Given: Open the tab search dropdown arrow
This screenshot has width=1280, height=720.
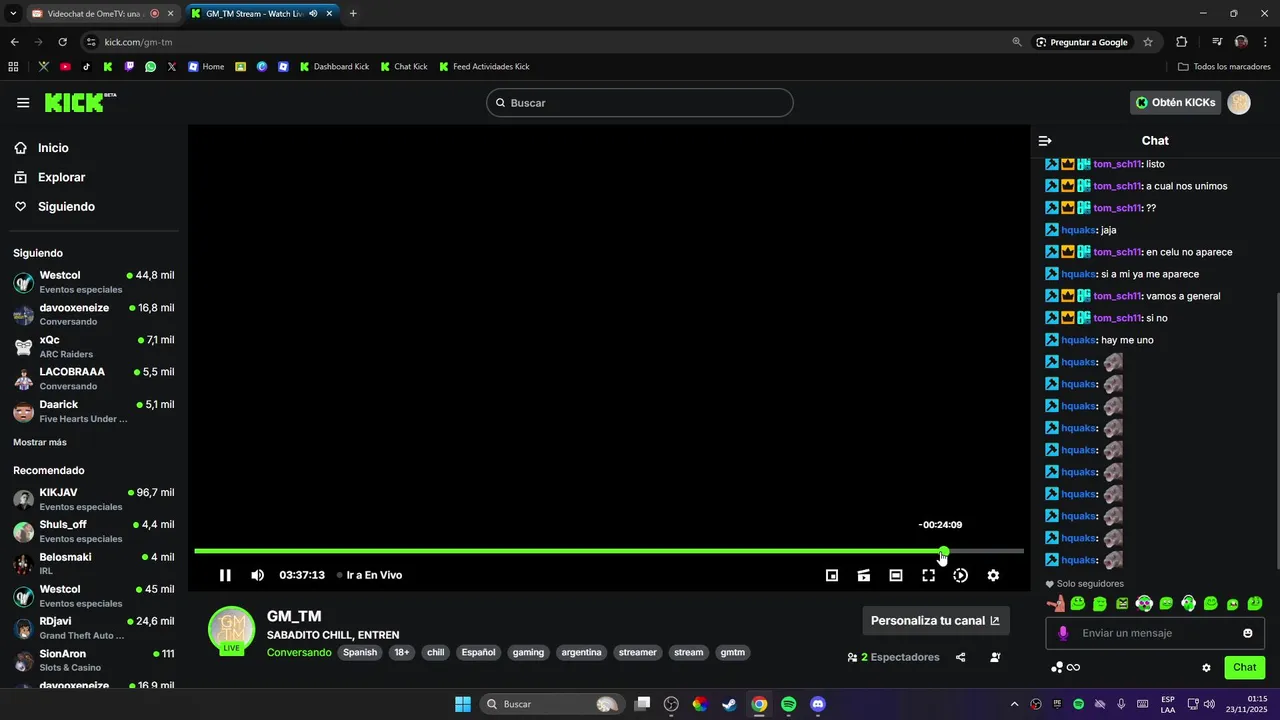Looking at the screenshot, I should click(13, 14).
